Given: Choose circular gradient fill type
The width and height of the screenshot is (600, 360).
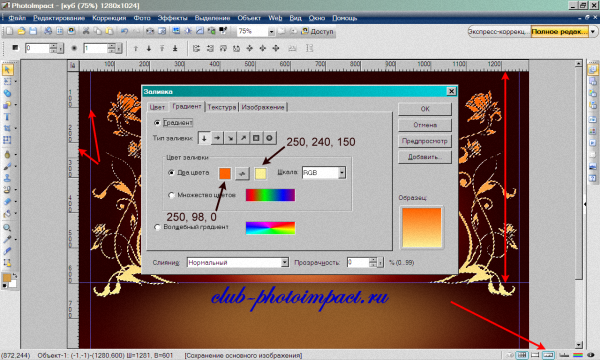Looking at the screenshot, I should pyautogui.click(x=269, y=138).
